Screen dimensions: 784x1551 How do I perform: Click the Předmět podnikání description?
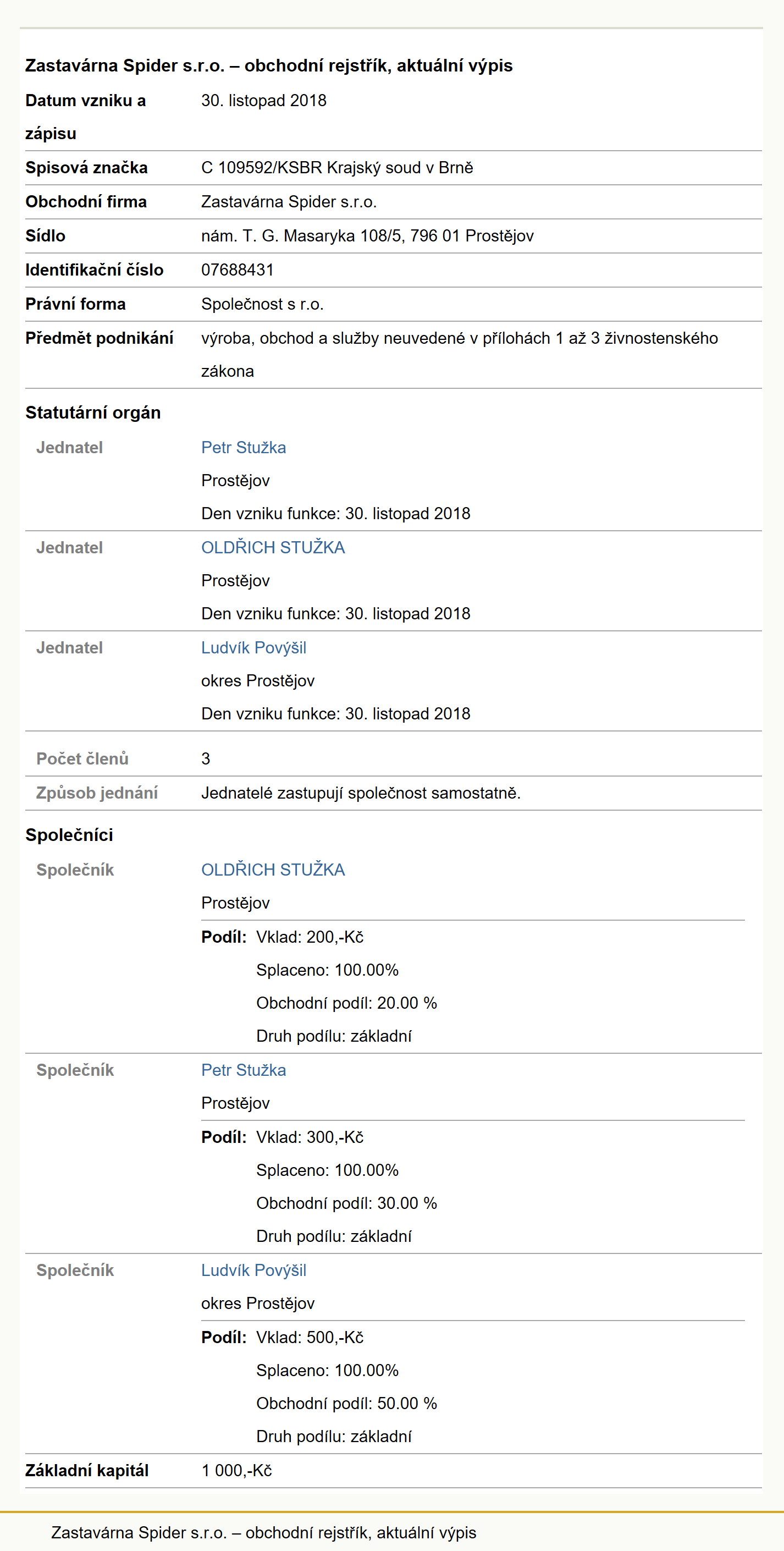pyautogui.click(x=459, y=355)
